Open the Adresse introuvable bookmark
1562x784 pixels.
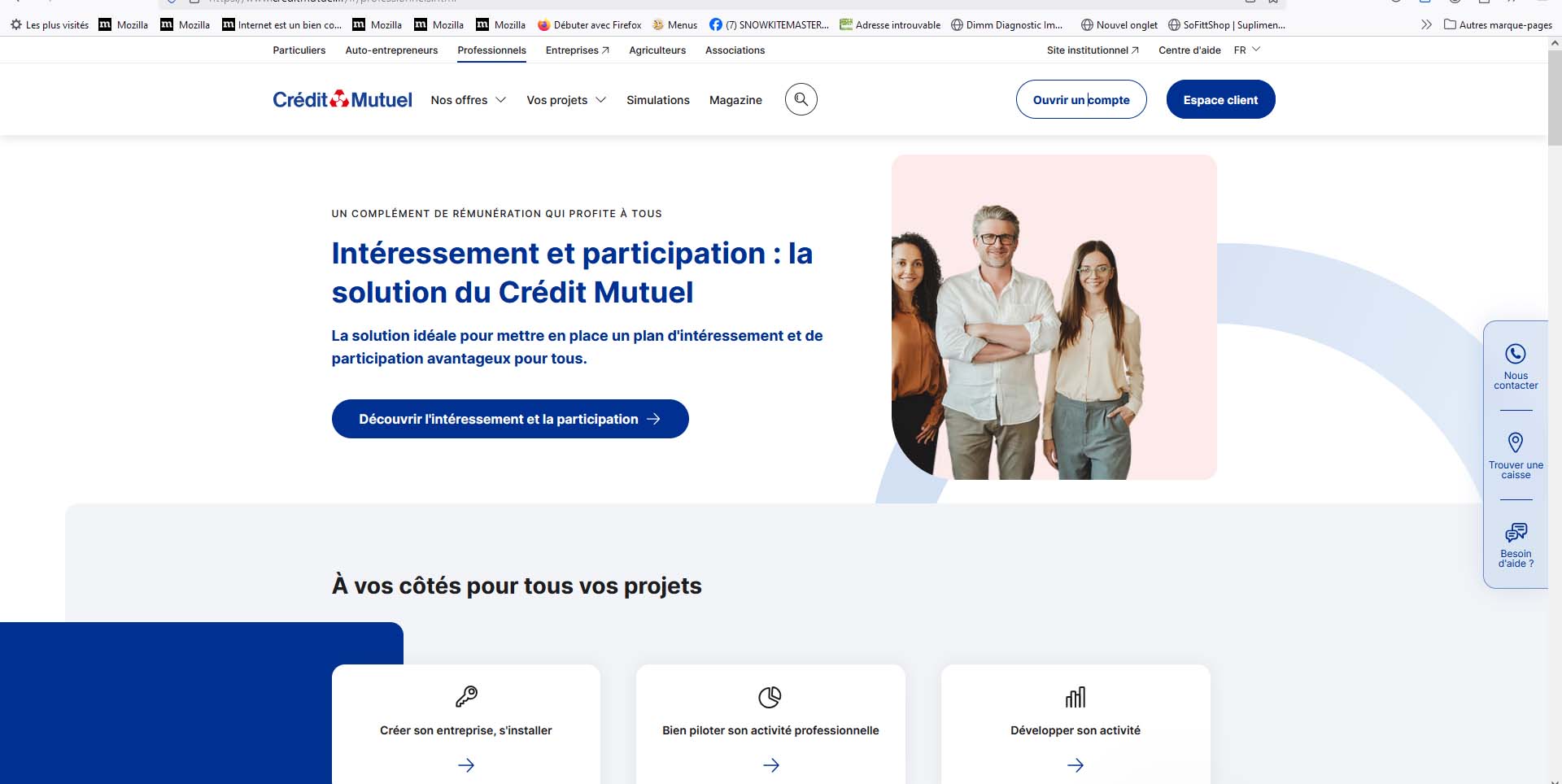pos(890,24)
